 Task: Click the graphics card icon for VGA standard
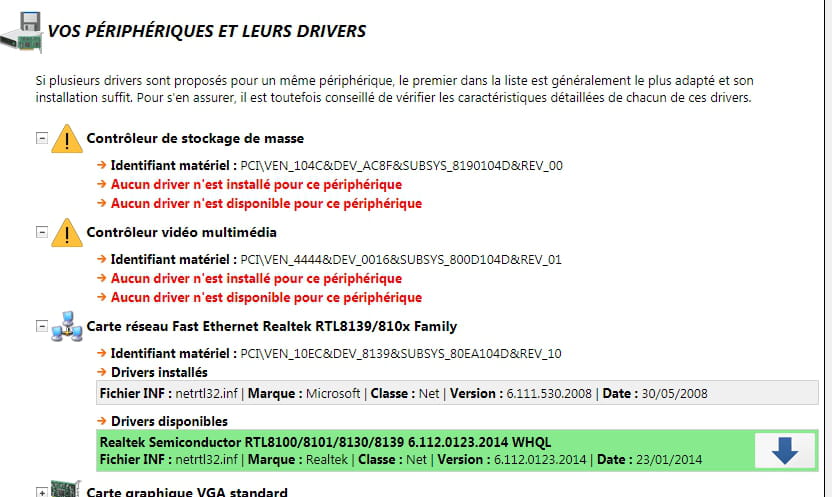coord(66,489)
